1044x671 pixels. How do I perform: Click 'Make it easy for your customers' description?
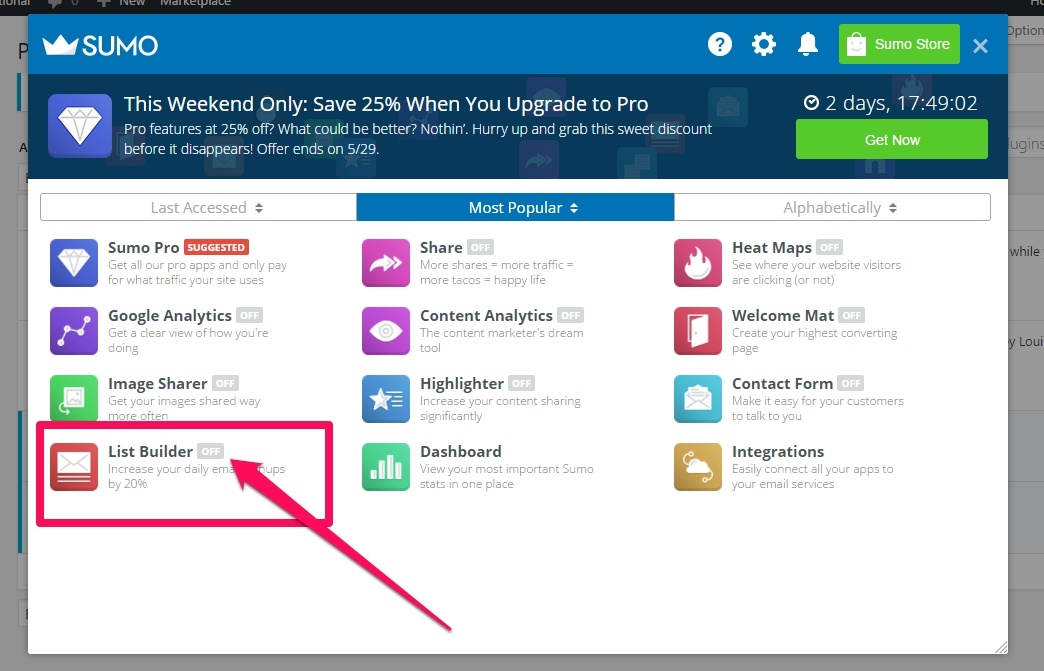click(818, 408)
